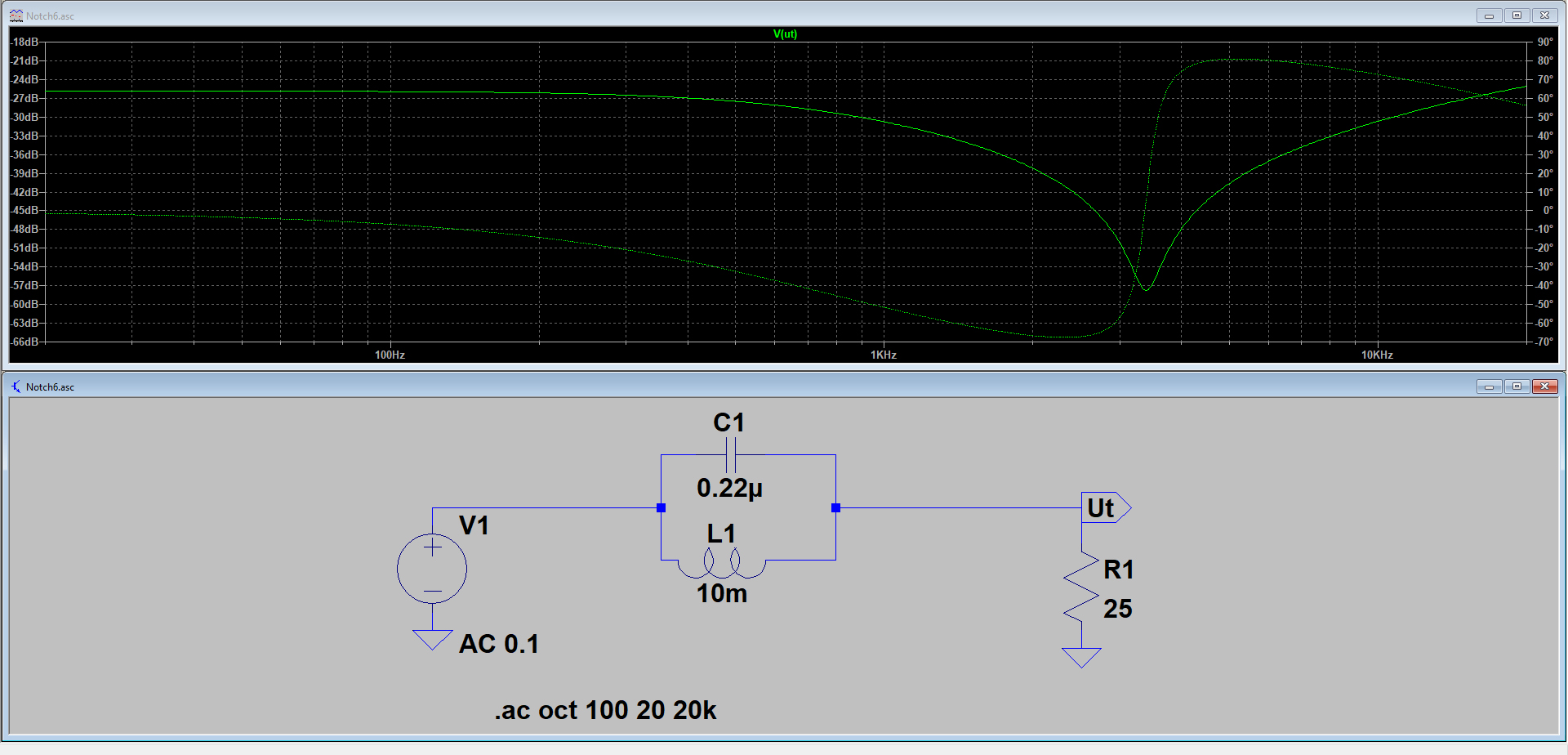This screenshot has width=1568, height=755.
Task: Click the 1KHz frequency axis label
Action: pos(884,355)
